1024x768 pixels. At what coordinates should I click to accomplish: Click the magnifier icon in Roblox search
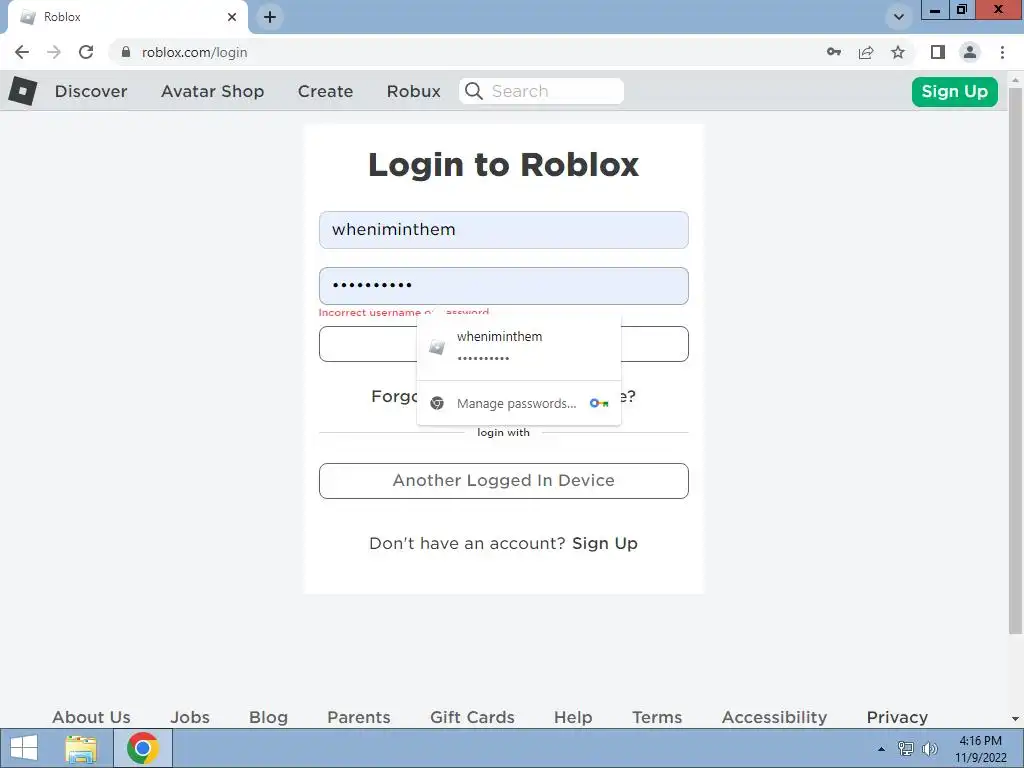coord(474,91)
